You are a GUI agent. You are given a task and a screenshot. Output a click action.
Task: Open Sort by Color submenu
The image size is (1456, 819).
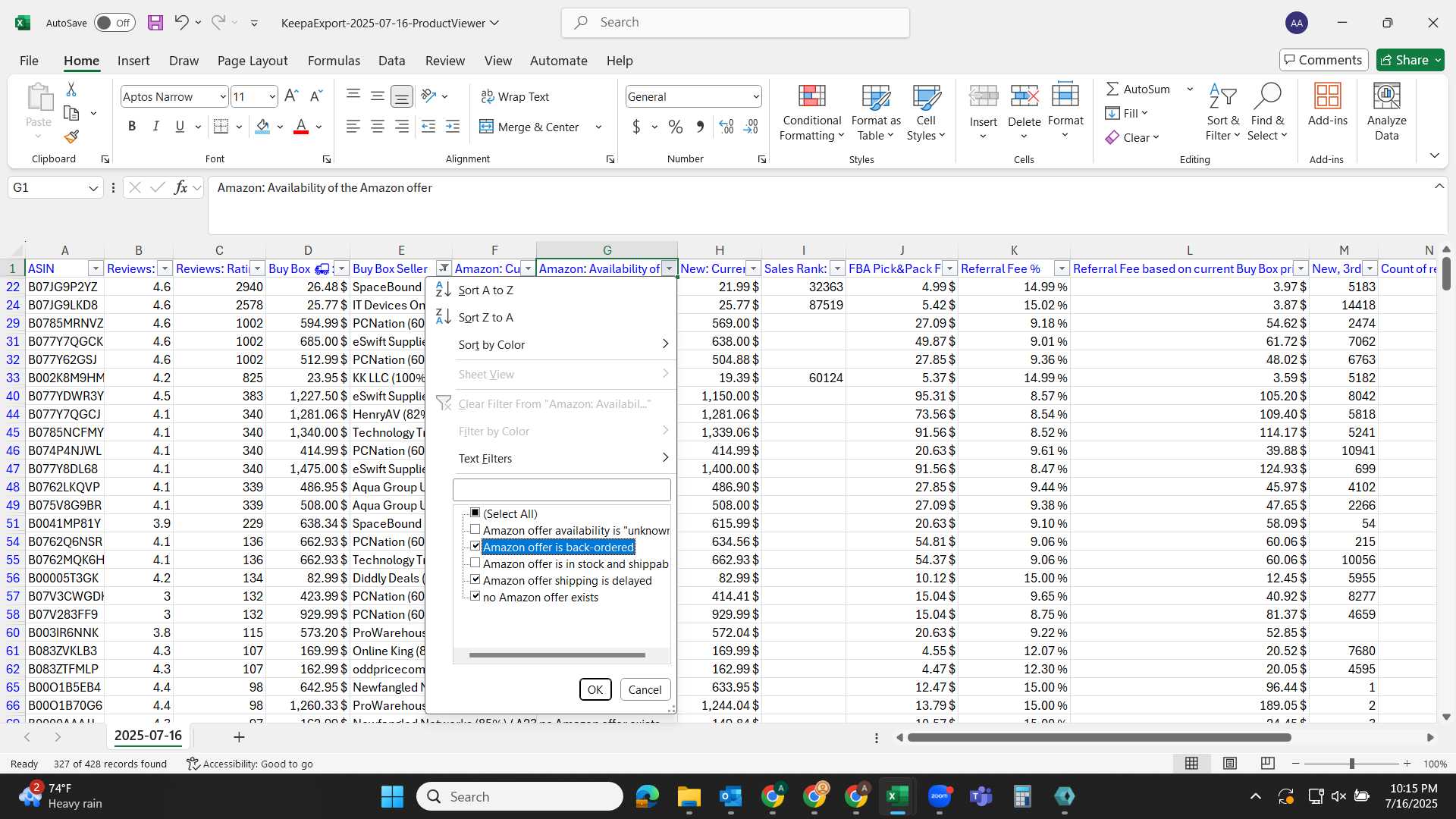[551, 344]
